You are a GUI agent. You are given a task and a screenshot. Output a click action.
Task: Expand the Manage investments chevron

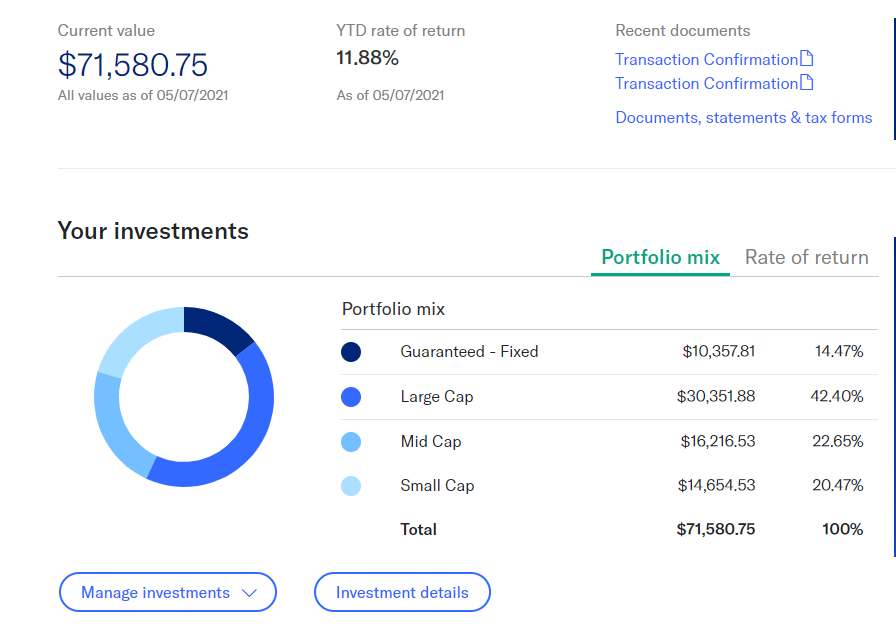coord(249,593)
